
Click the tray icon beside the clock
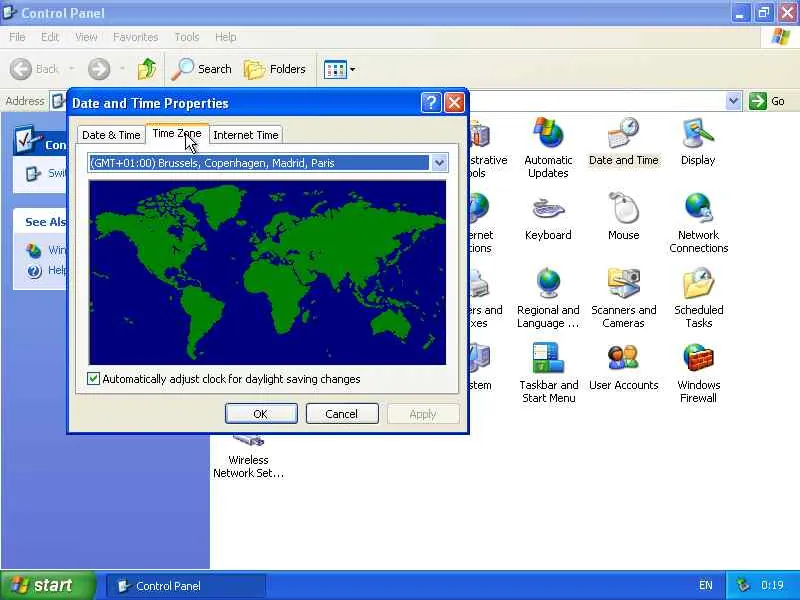[x=743, y=585]
